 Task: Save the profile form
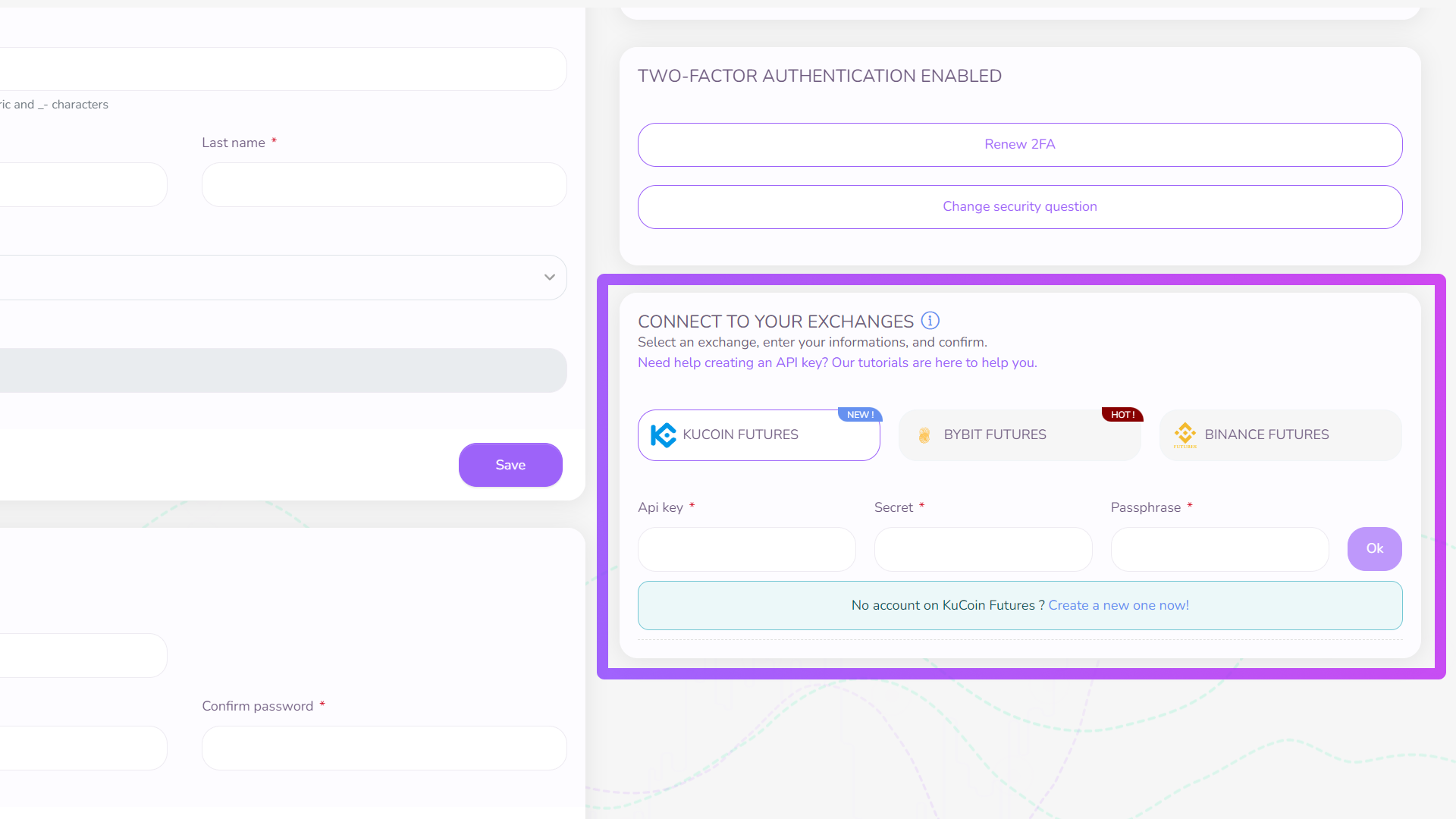coord(510,465)
